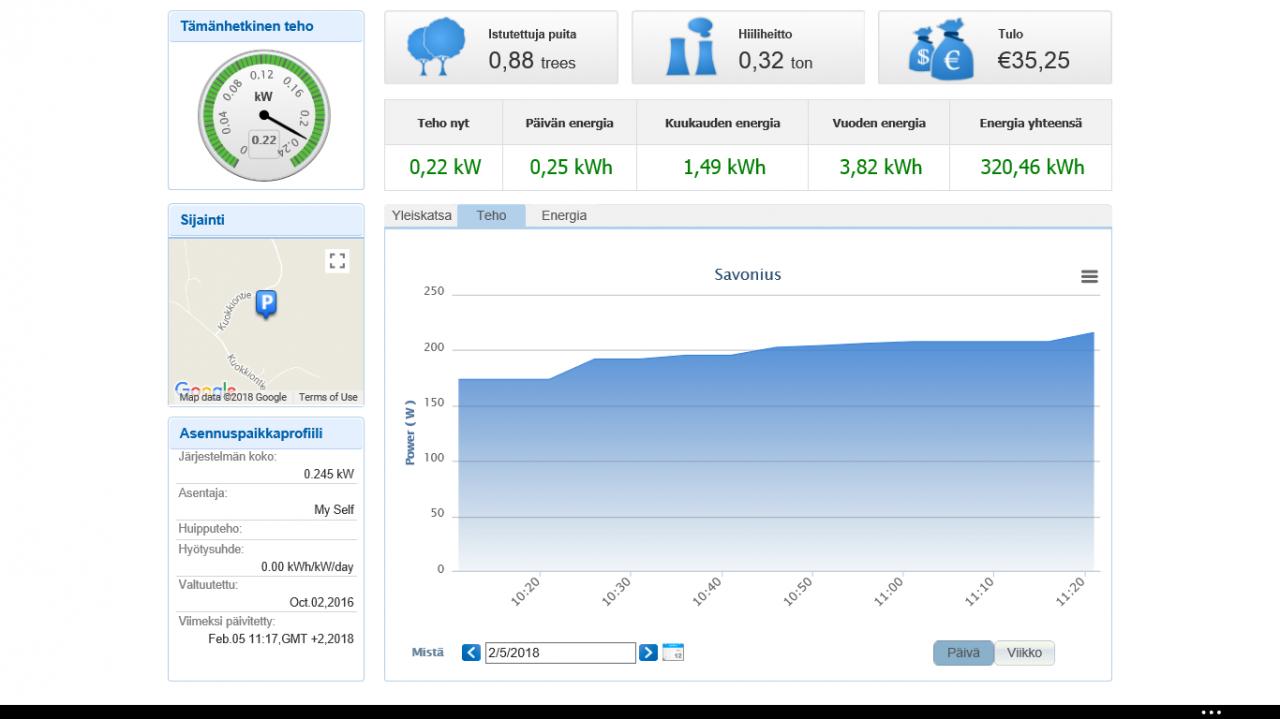Click the power gauge dial
The height and width of the screenshot is (719, 1280).
[263, 116]
